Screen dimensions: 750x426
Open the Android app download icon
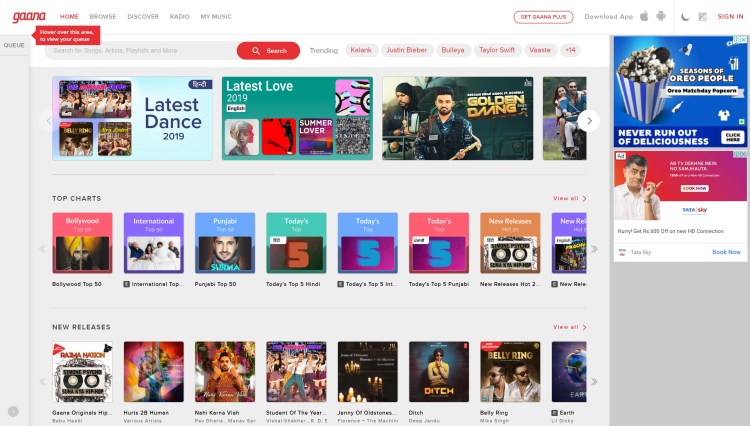tap(661, 16)
